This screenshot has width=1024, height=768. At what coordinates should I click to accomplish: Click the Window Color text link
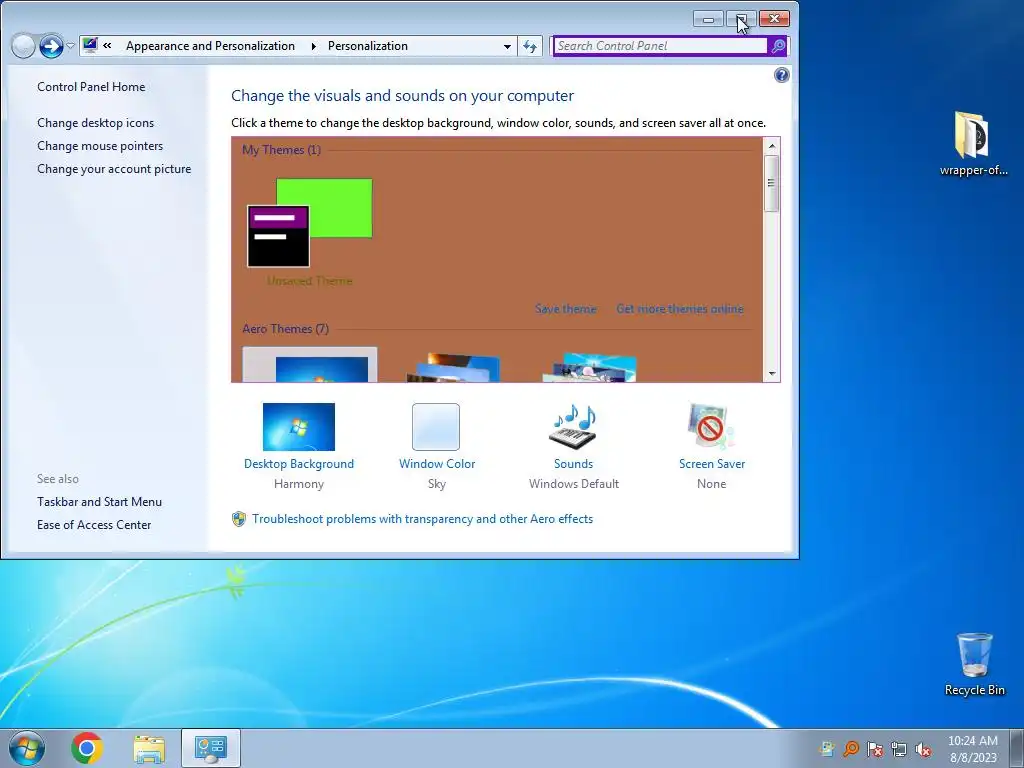point(437,464)
